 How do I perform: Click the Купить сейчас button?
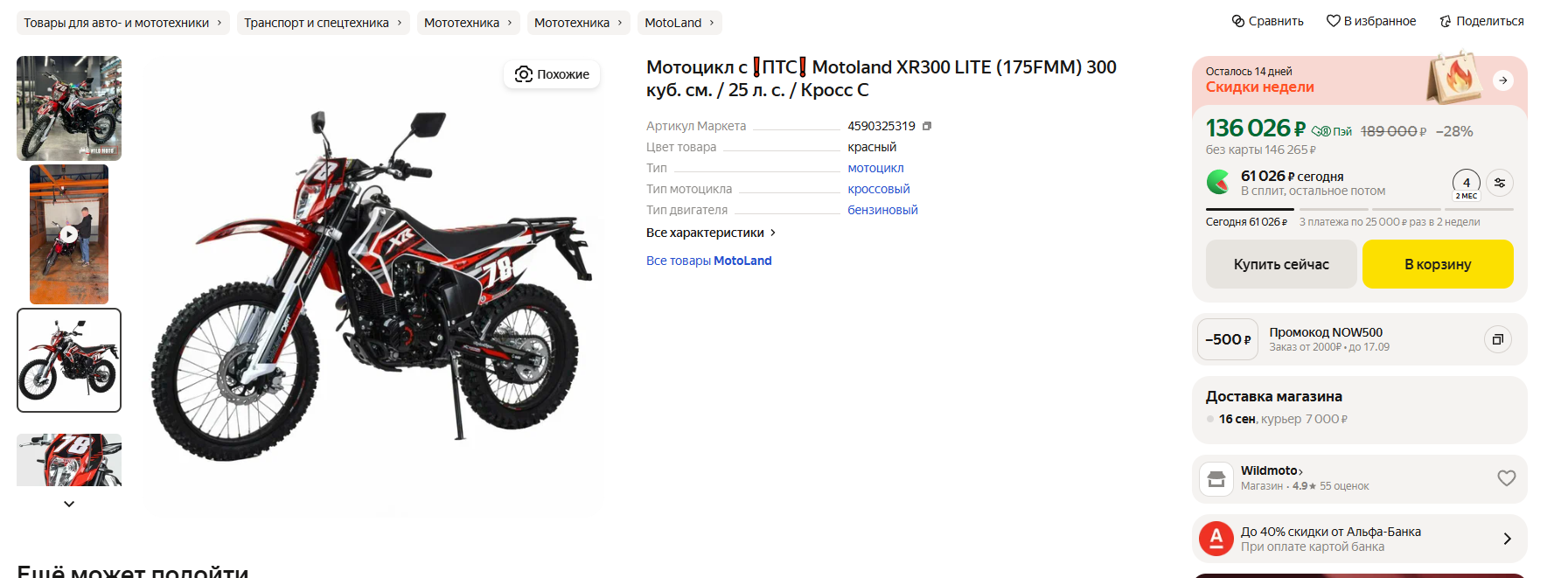tap(1281, 264)
